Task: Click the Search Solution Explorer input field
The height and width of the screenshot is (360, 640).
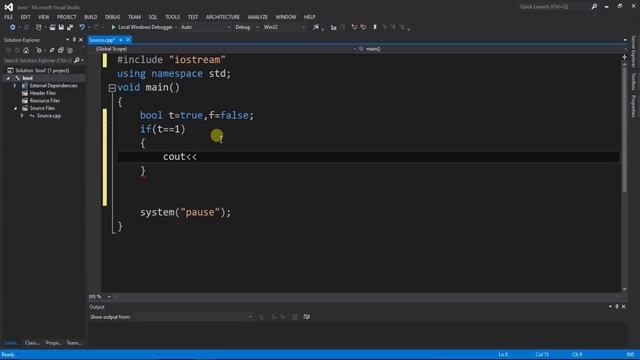Action: [38, 60]
